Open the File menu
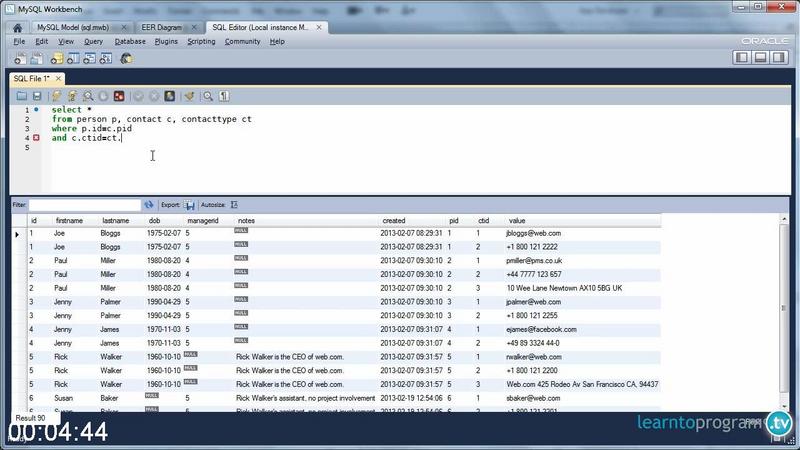 tap(19, 41)
